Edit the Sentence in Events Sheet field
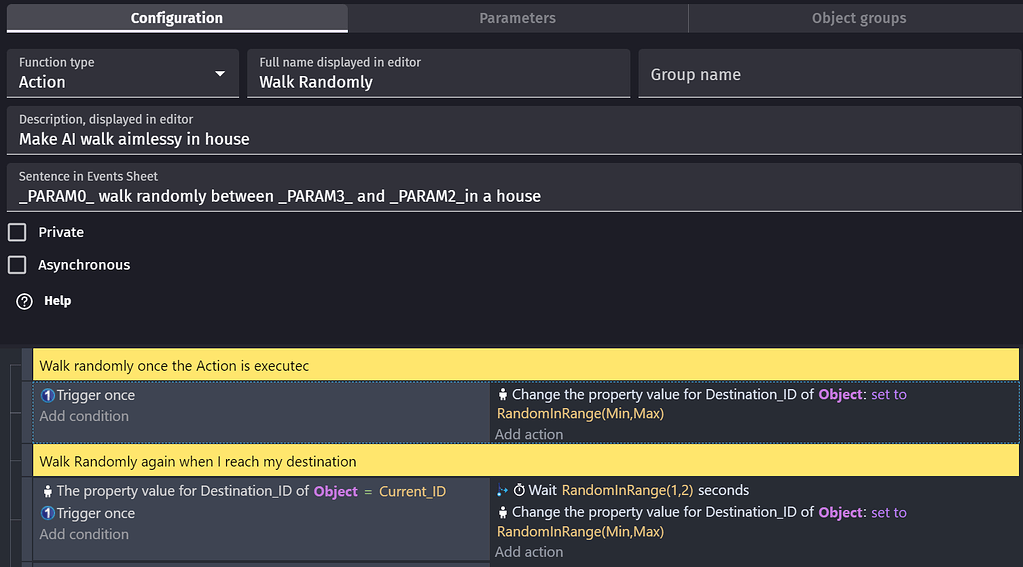This screenshot has width=1023, height=567. coord(514,188)
